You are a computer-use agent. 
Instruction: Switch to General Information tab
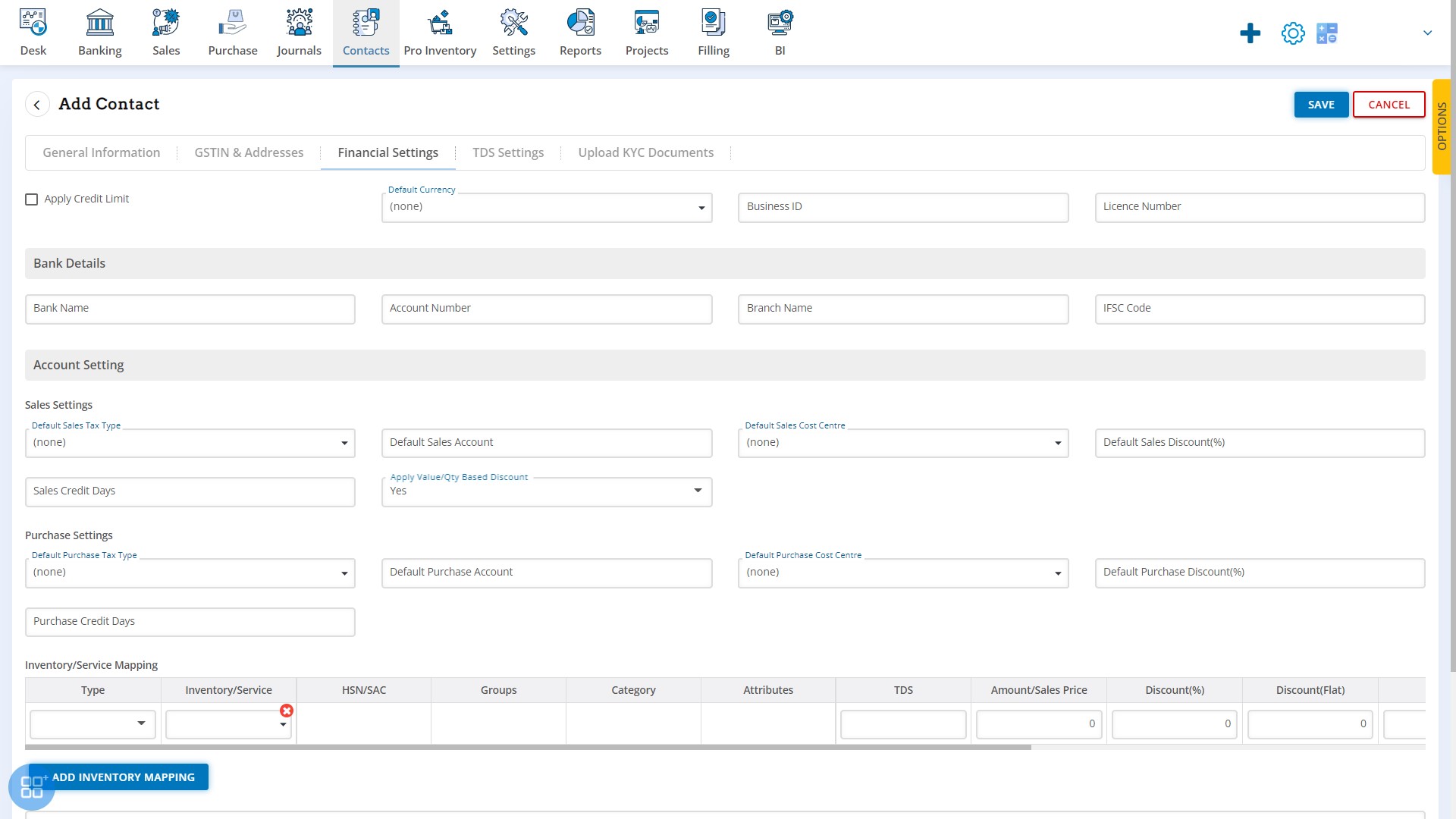(x=101, y=152)
